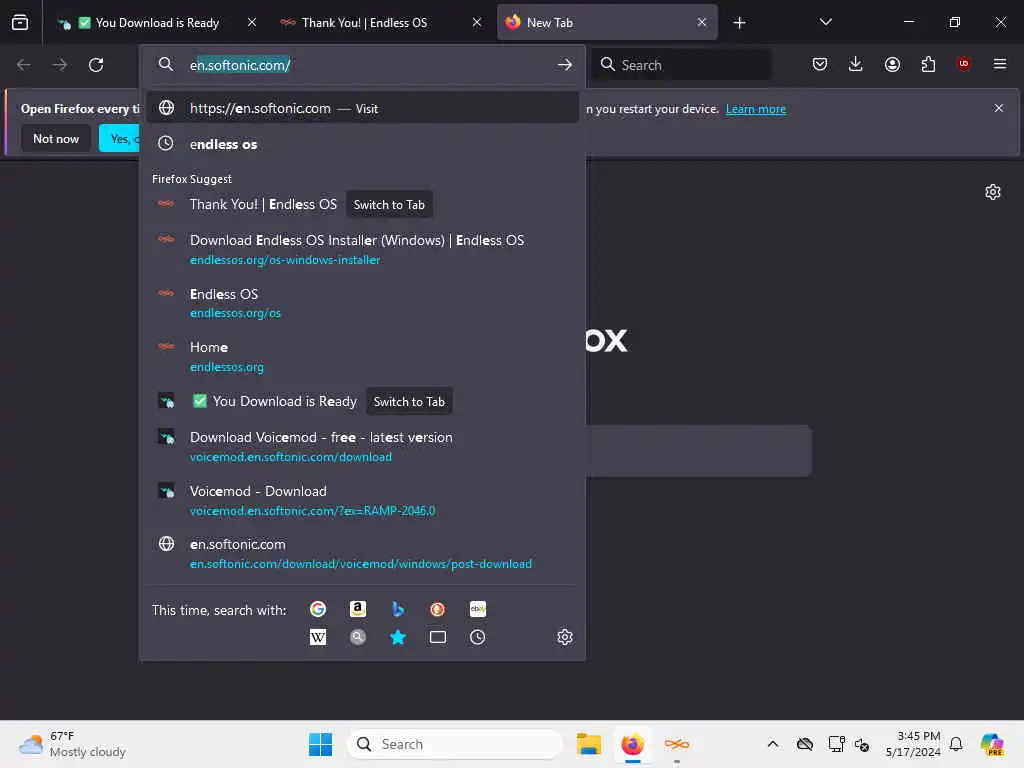The height and width of the screenshot is (768, 1024).
Task: Open en.softonic.com post-download suggestion
Action: tap(362, 554)
